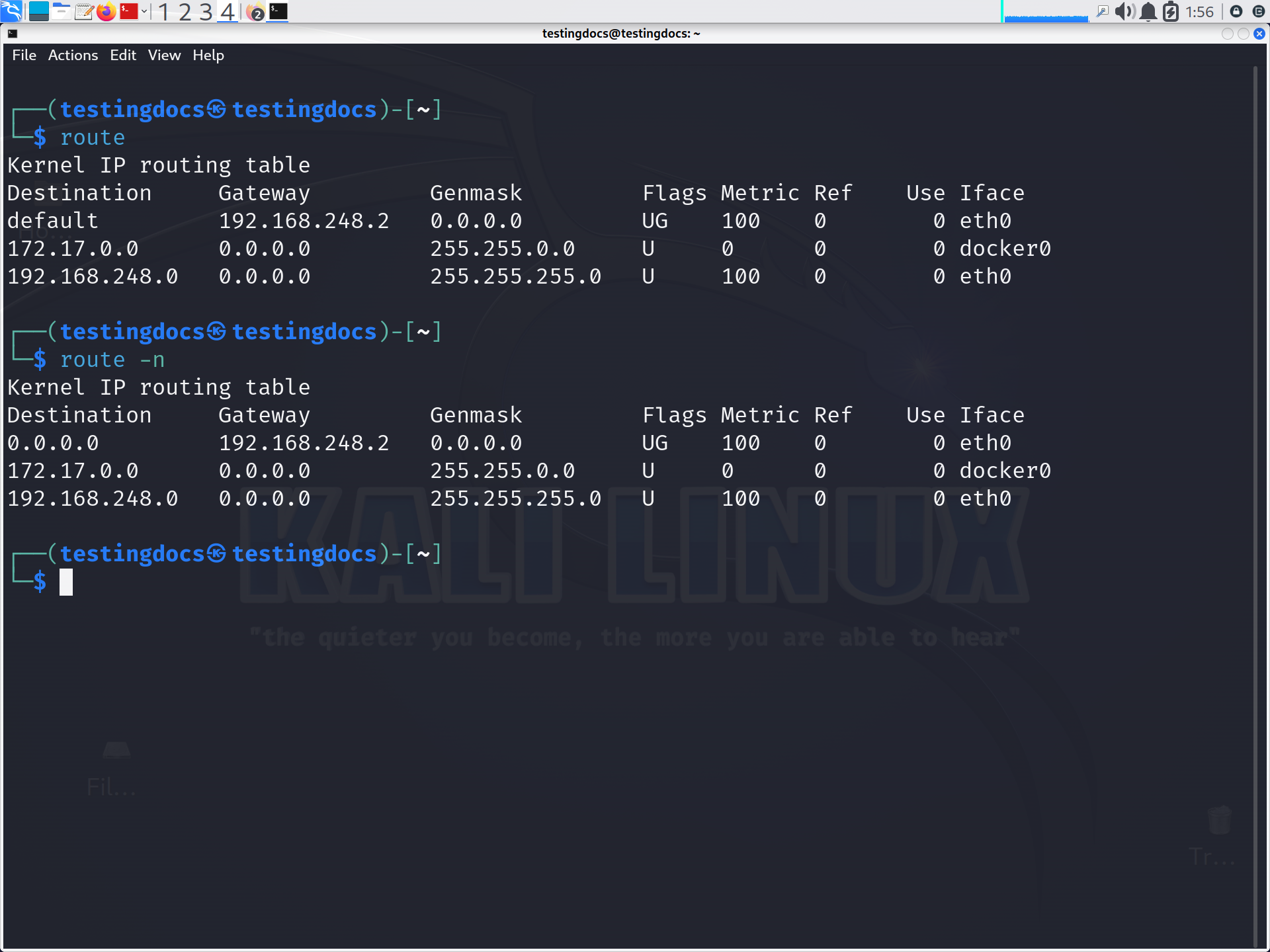Open the View menu
This screenshot has width=1270, height=952.
pyautogui.click(x=164, y=55)
